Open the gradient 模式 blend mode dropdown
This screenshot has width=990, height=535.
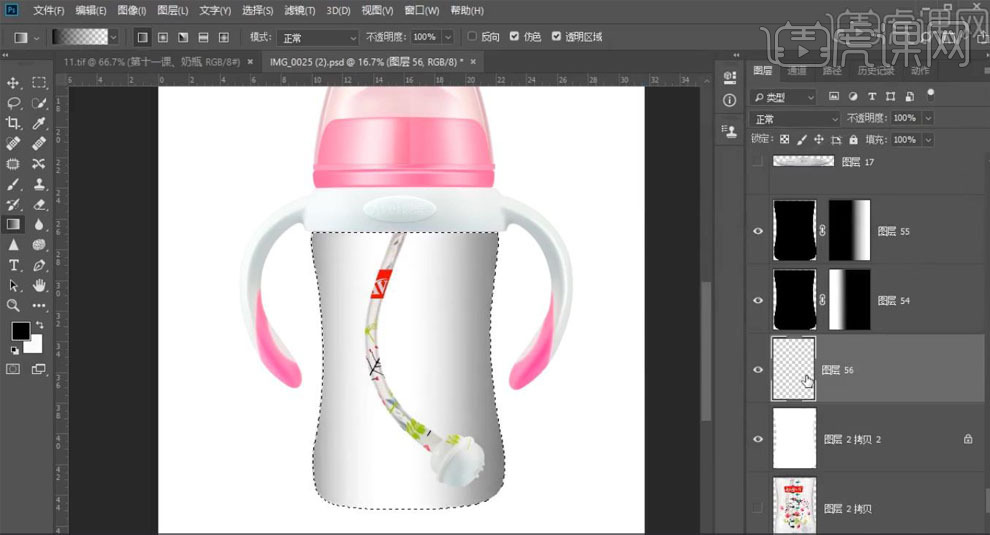318,37
